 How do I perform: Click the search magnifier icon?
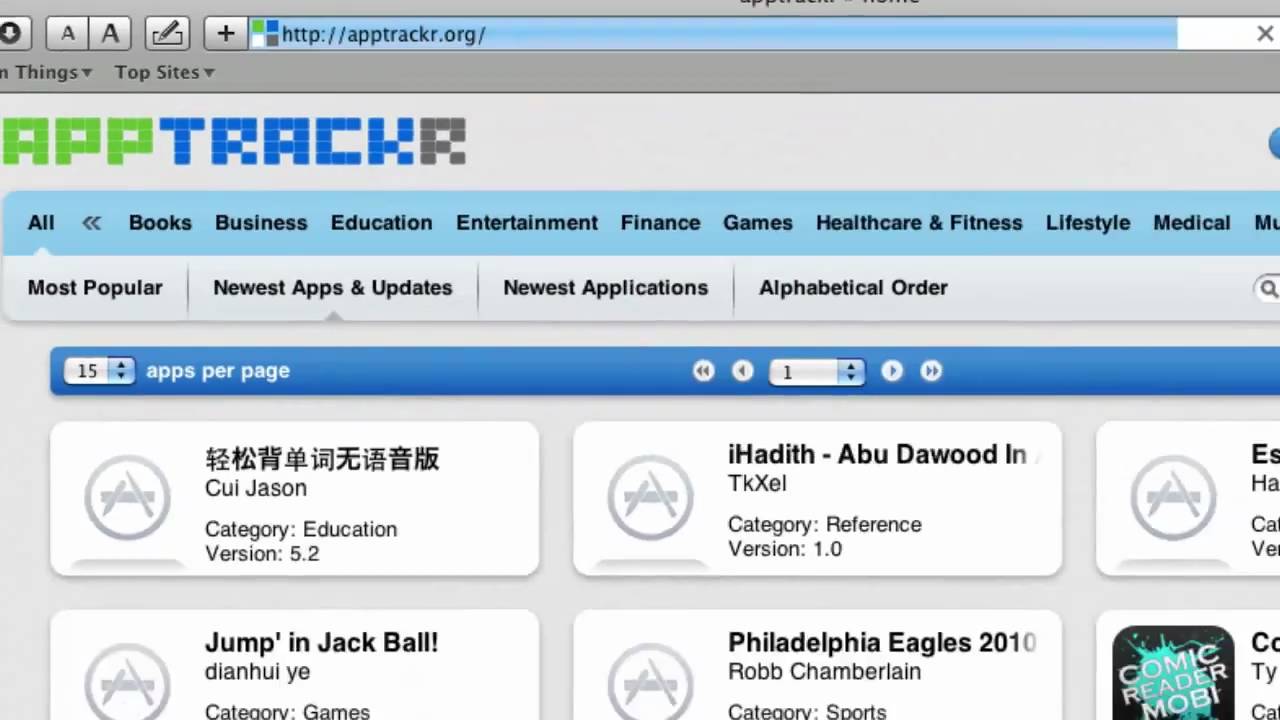[1269, 288]
